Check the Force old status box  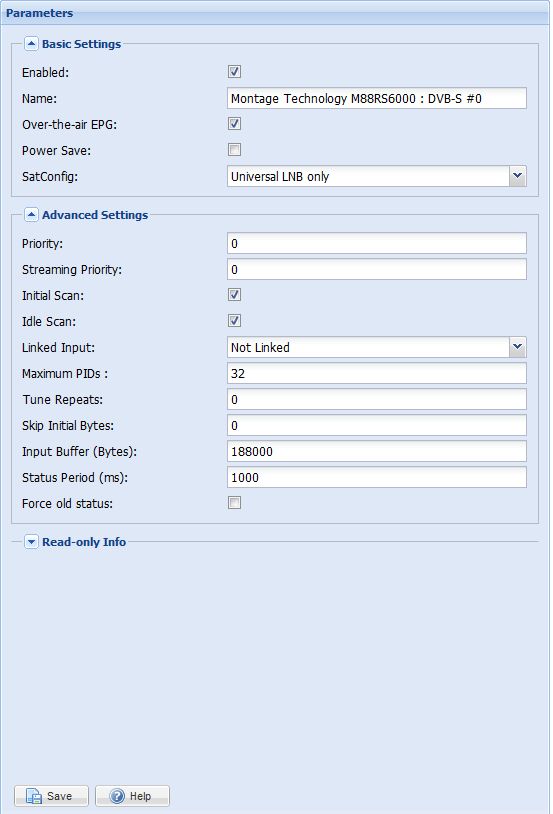234,503
